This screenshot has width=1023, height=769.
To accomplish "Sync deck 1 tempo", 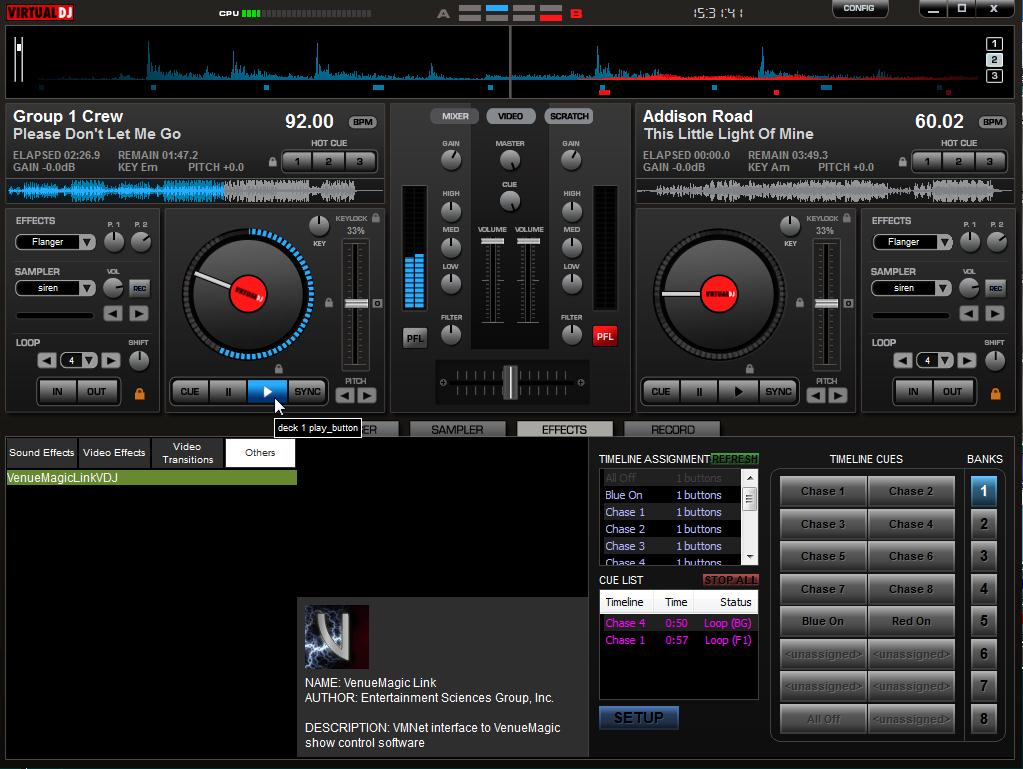I will 307,391.
